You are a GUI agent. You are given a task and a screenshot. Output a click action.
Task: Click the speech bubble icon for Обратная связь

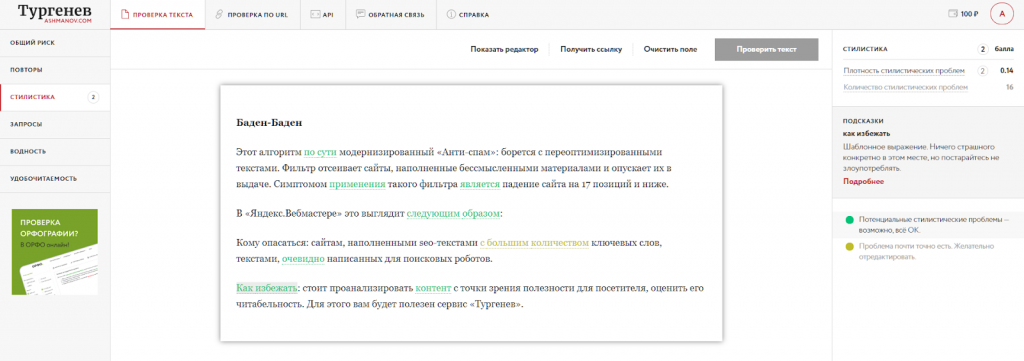click(x=360, y=14)
